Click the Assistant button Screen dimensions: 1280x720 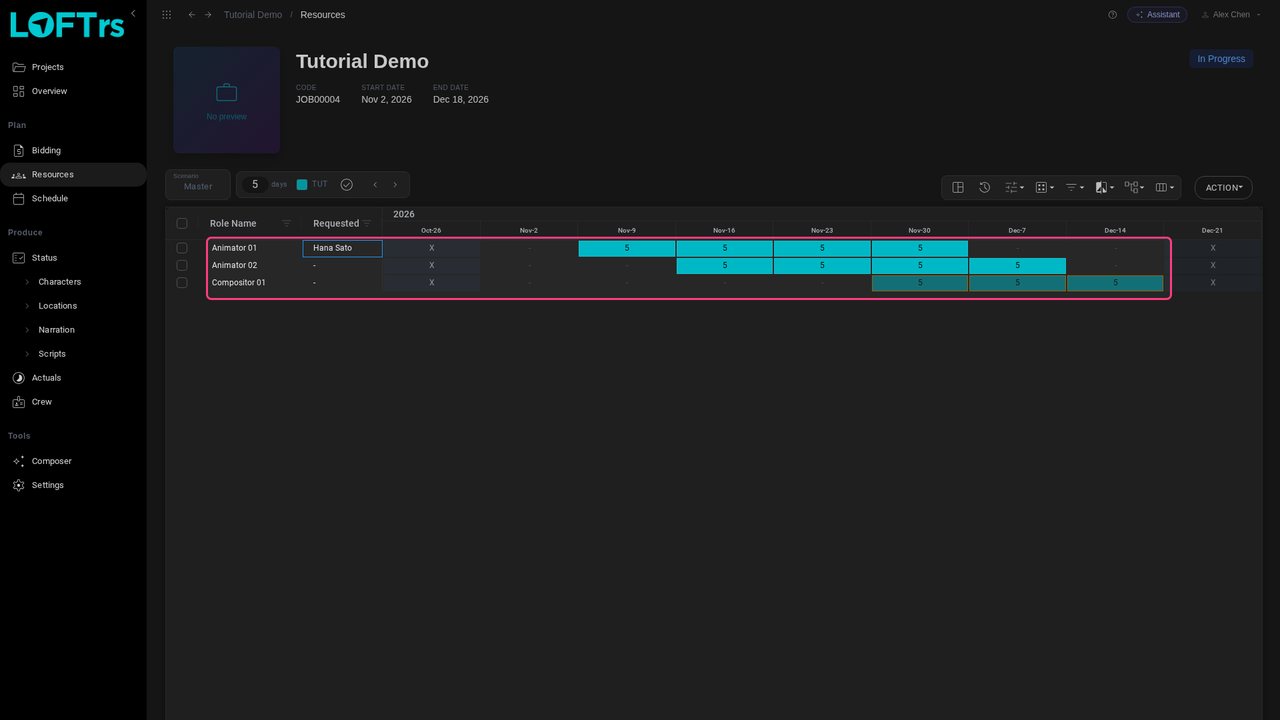[1157, 15]
